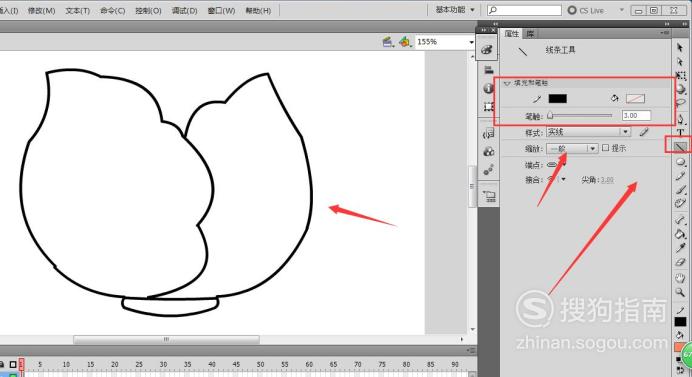Open the 缩放 scale dropdown
Screen dimensions: 692x377
click(572, 148)
